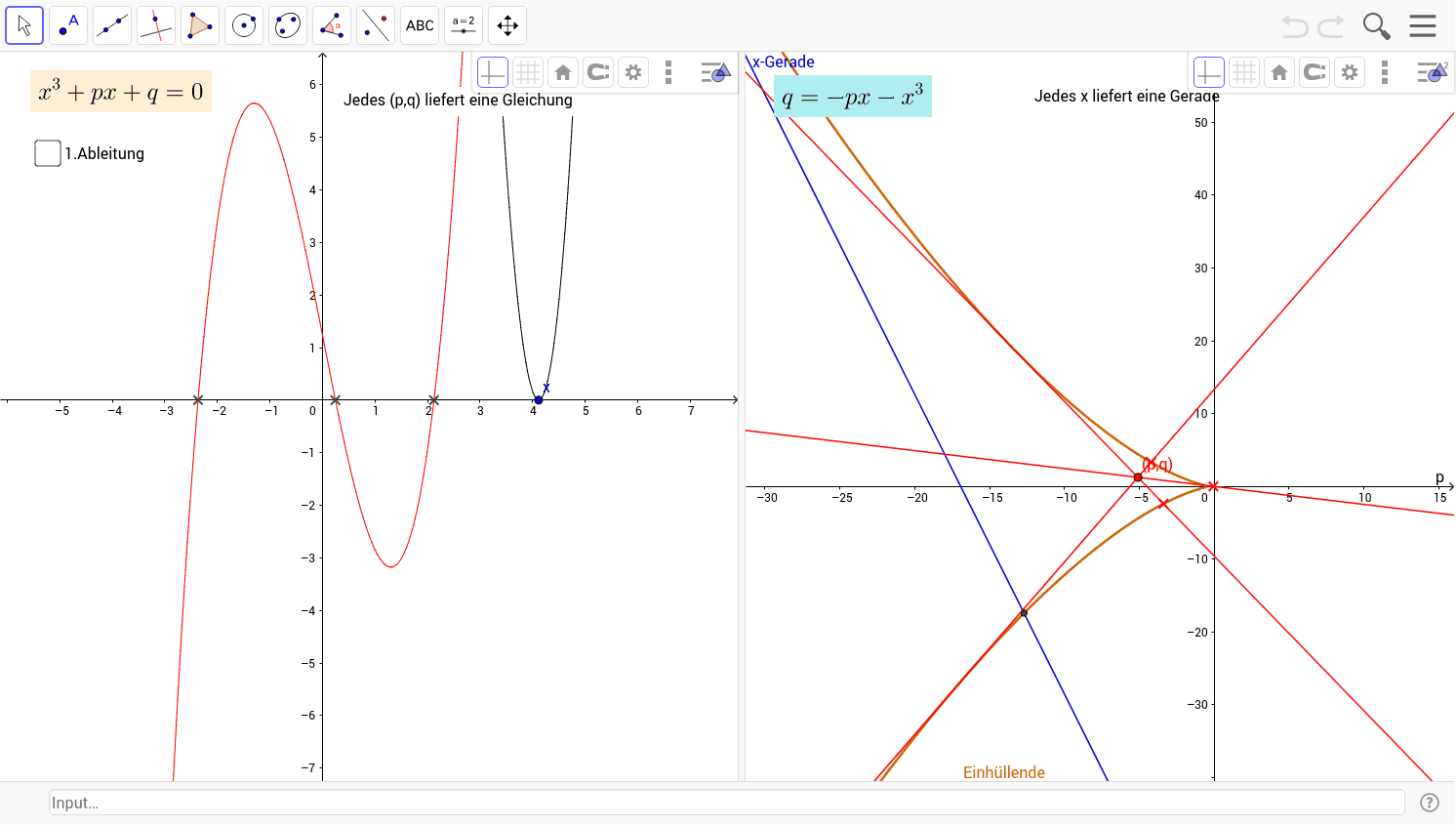Viewport: 1456px width, 825px height.
Task: Toggle left view style bar button
Action: (715, 72)
